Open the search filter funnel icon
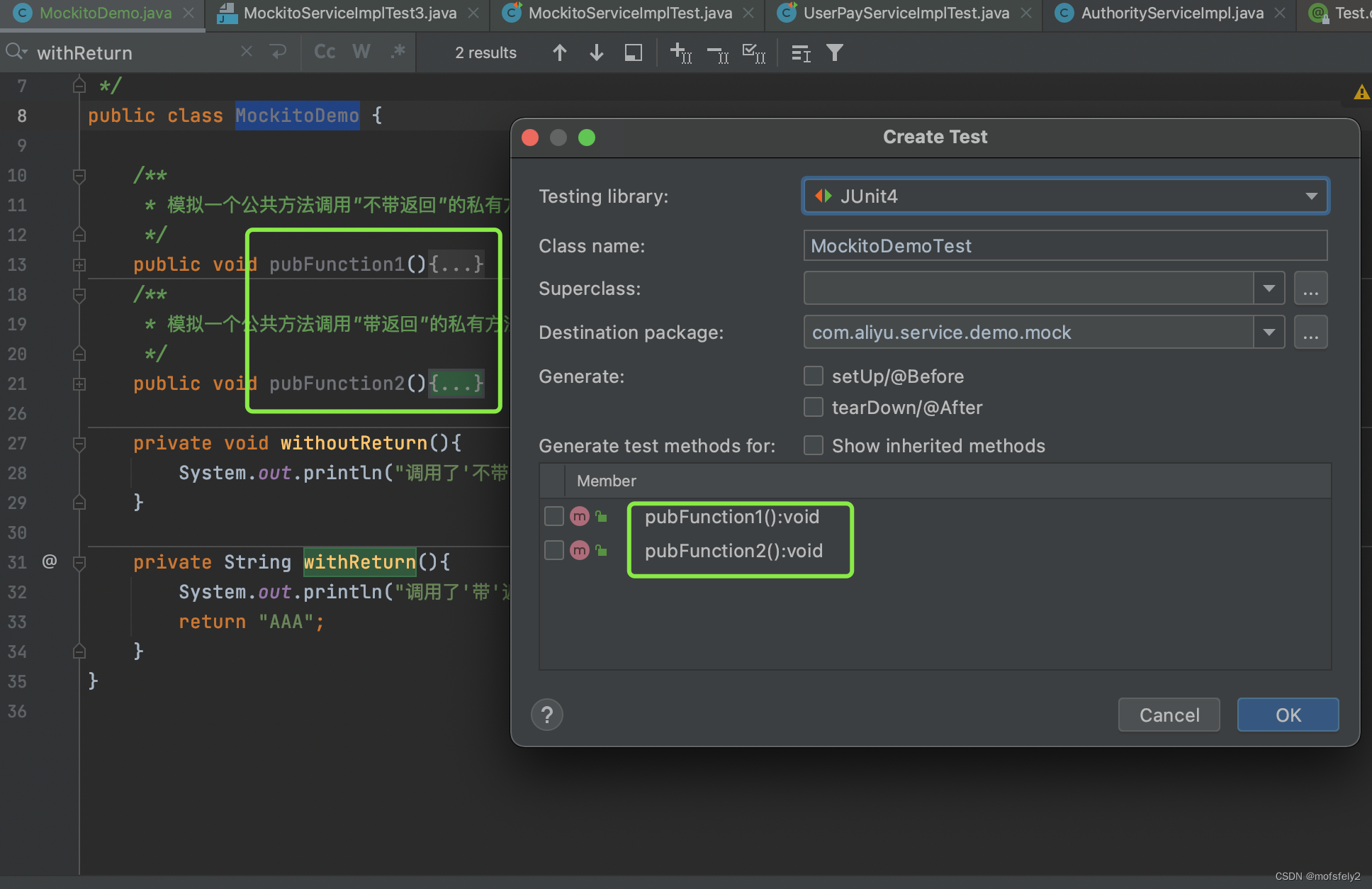This screenshot has width=1372, height=889. click(x=835, y=52)
